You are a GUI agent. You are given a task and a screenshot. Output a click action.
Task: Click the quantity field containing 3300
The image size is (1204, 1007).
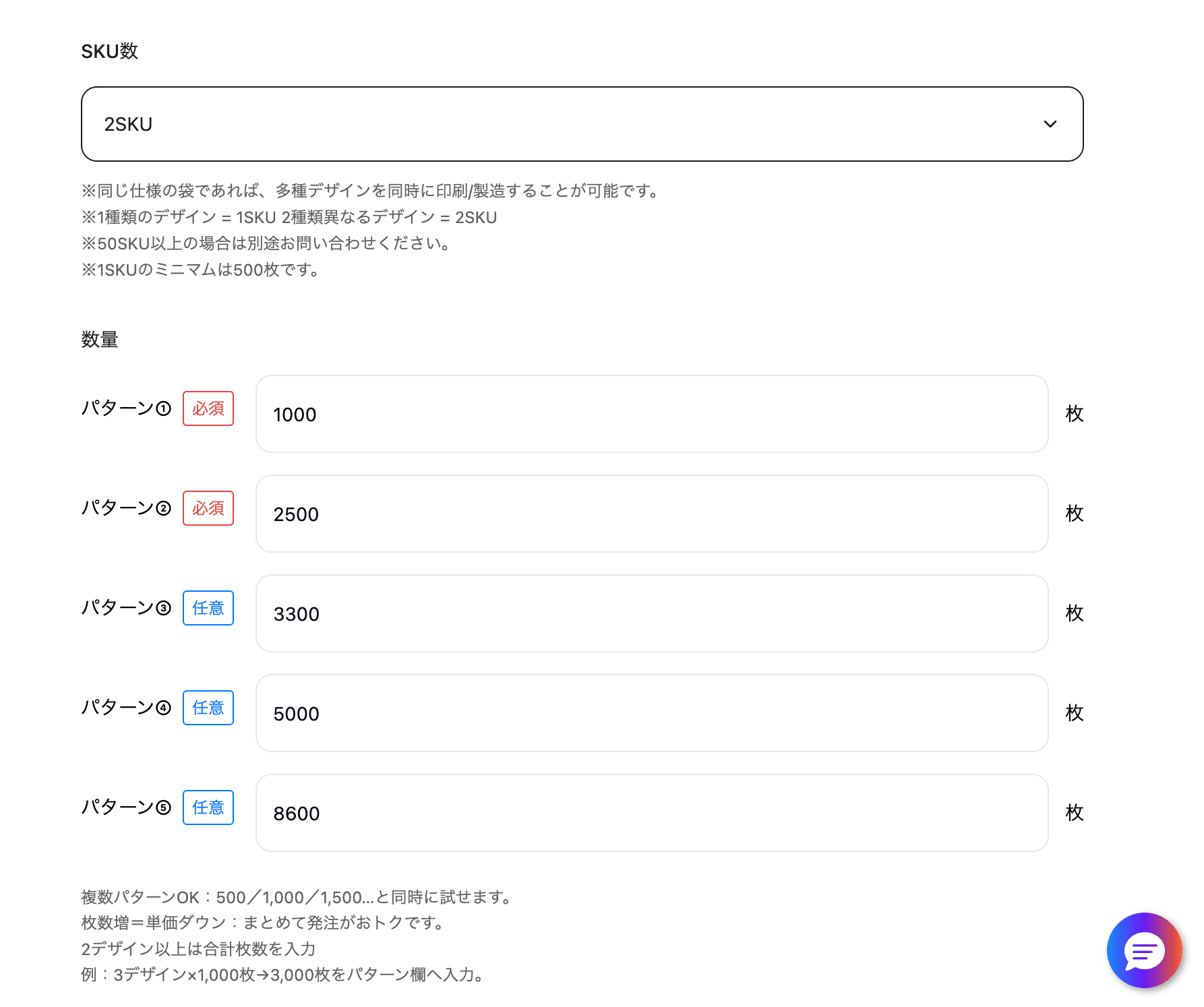point(651,613)
